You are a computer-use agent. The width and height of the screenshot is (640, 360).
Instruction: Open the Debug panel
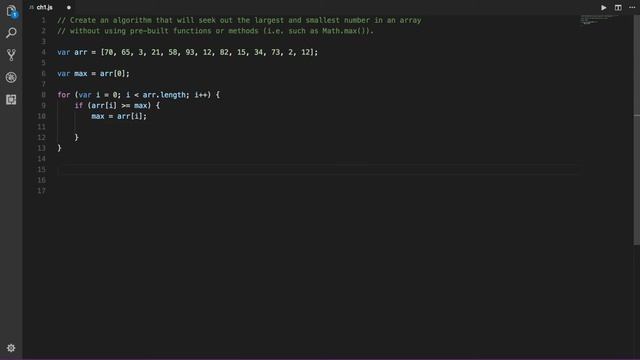[11, 77]
